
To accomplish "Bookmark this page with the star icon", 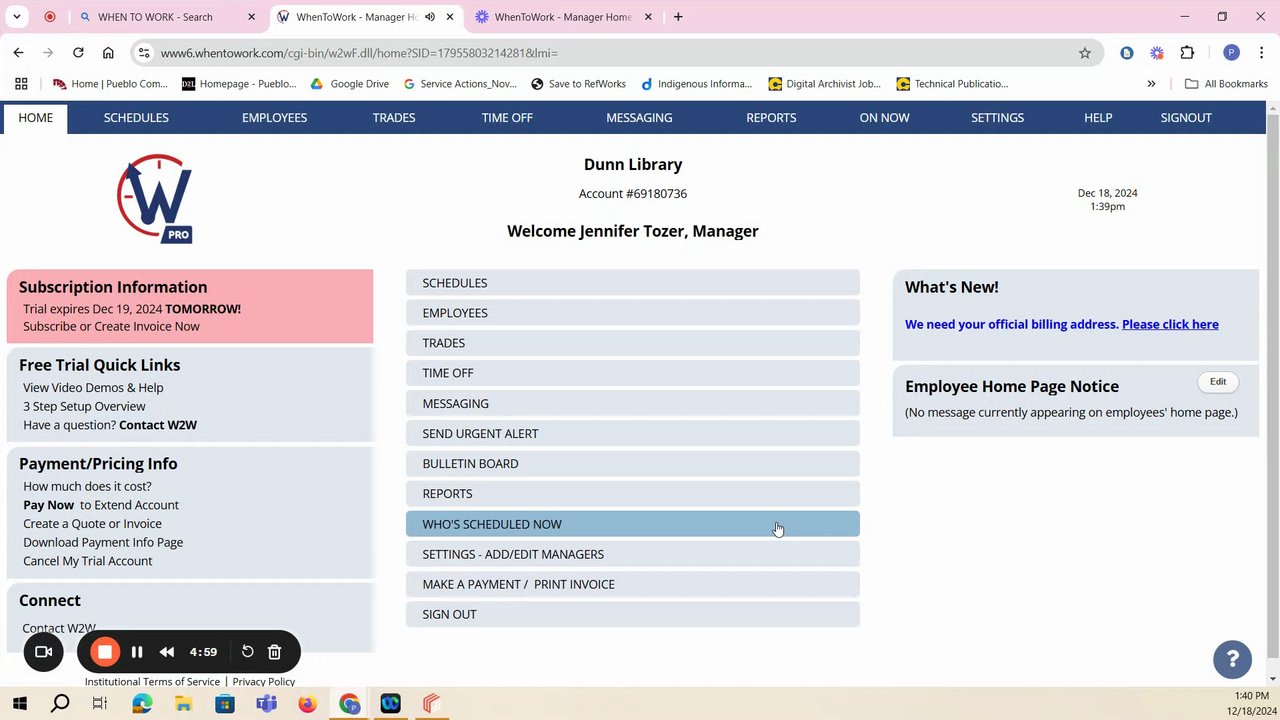I will (1085, 53).
